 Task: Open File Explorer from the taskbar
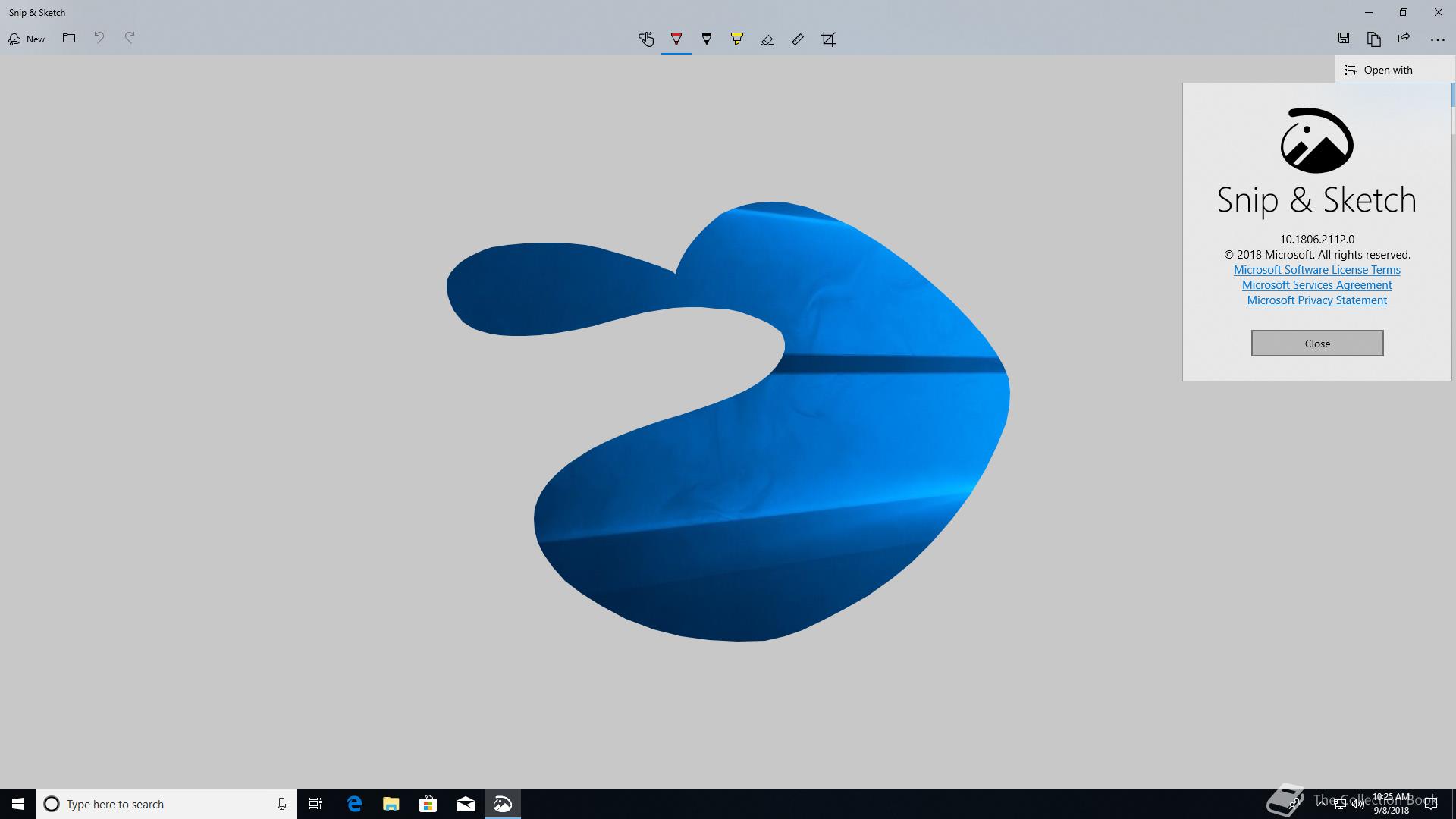(391, 804)
